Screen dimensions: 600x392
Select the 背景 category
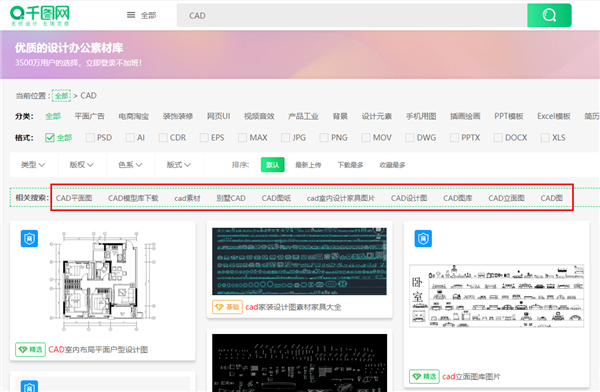click(340, 116)
